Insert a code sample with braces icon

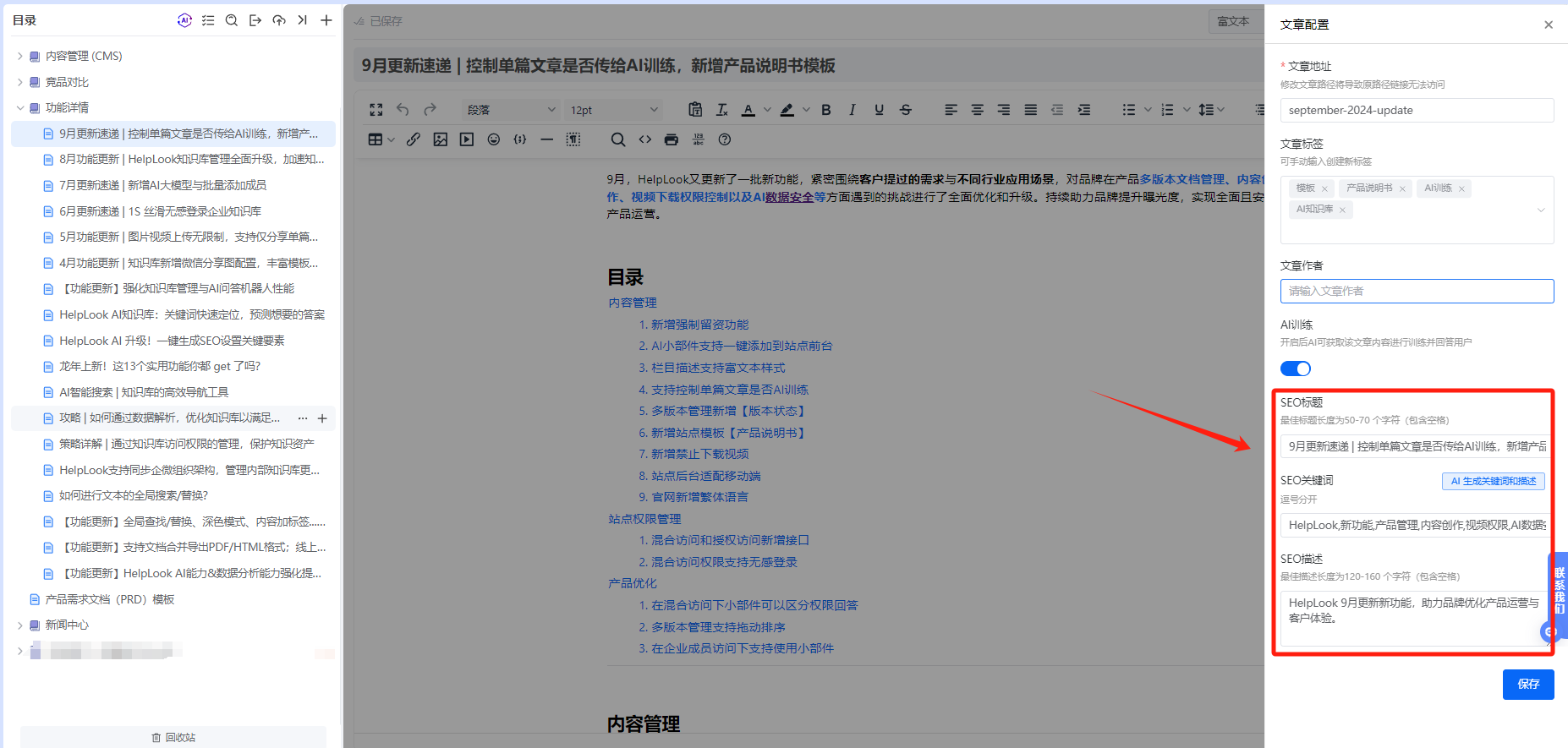pos(520,139)
